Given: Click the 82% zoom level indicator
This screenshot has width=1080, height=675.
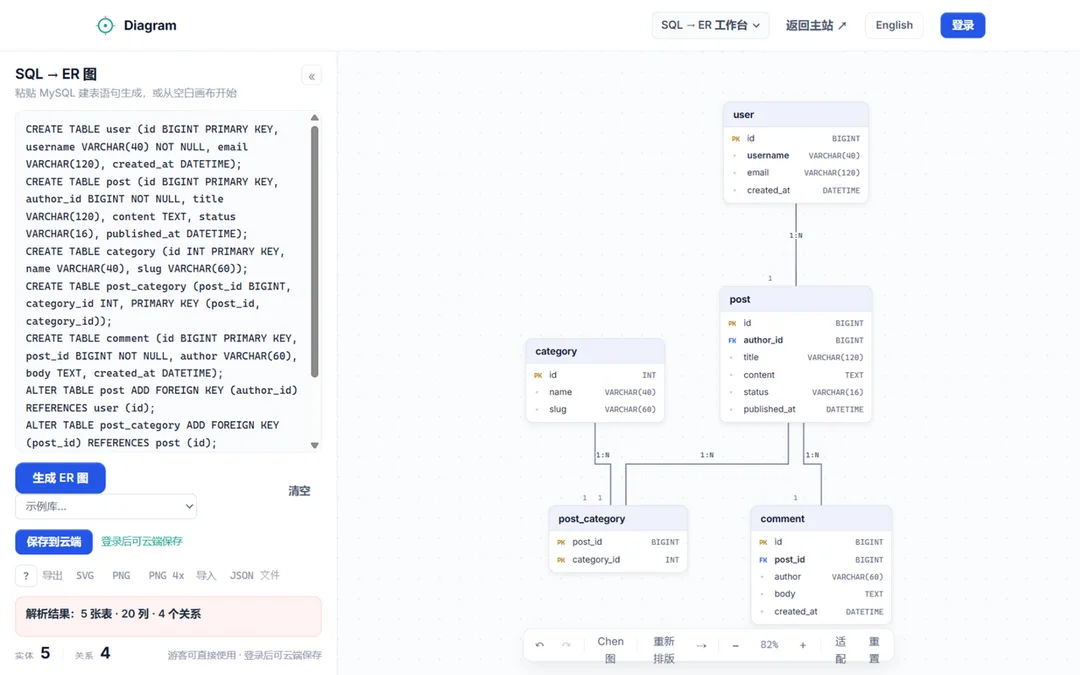Looking at the screenshot, I should (x=769, y=645).
